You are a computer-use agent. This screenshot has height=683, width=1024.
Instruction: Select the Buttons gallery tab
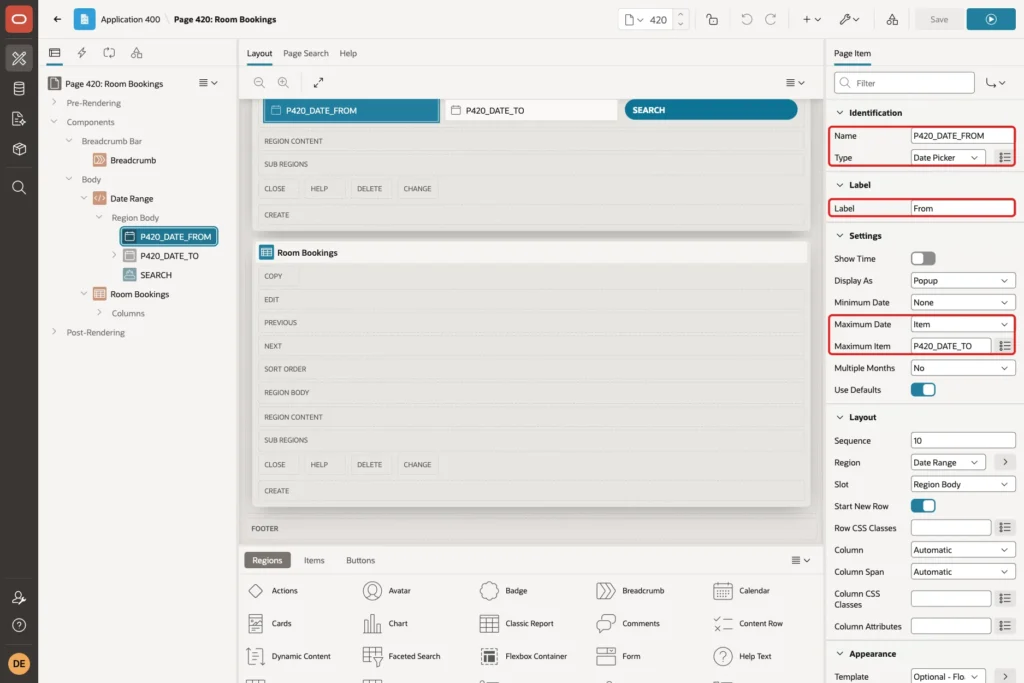(360, 560)
